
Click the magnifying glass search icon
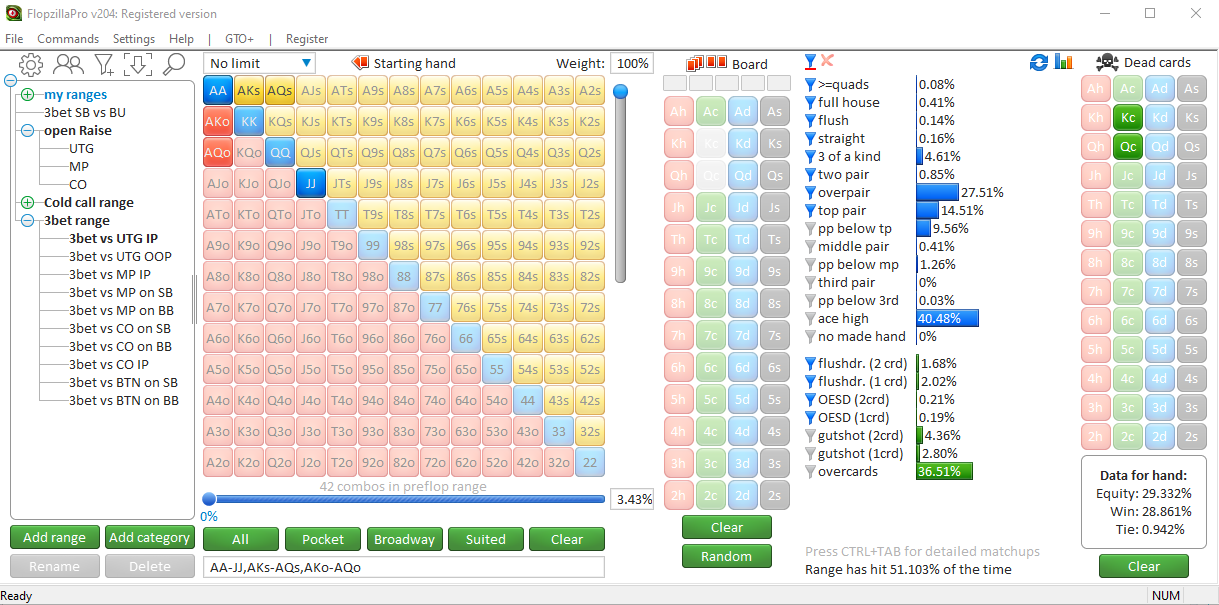click(174, 65)
